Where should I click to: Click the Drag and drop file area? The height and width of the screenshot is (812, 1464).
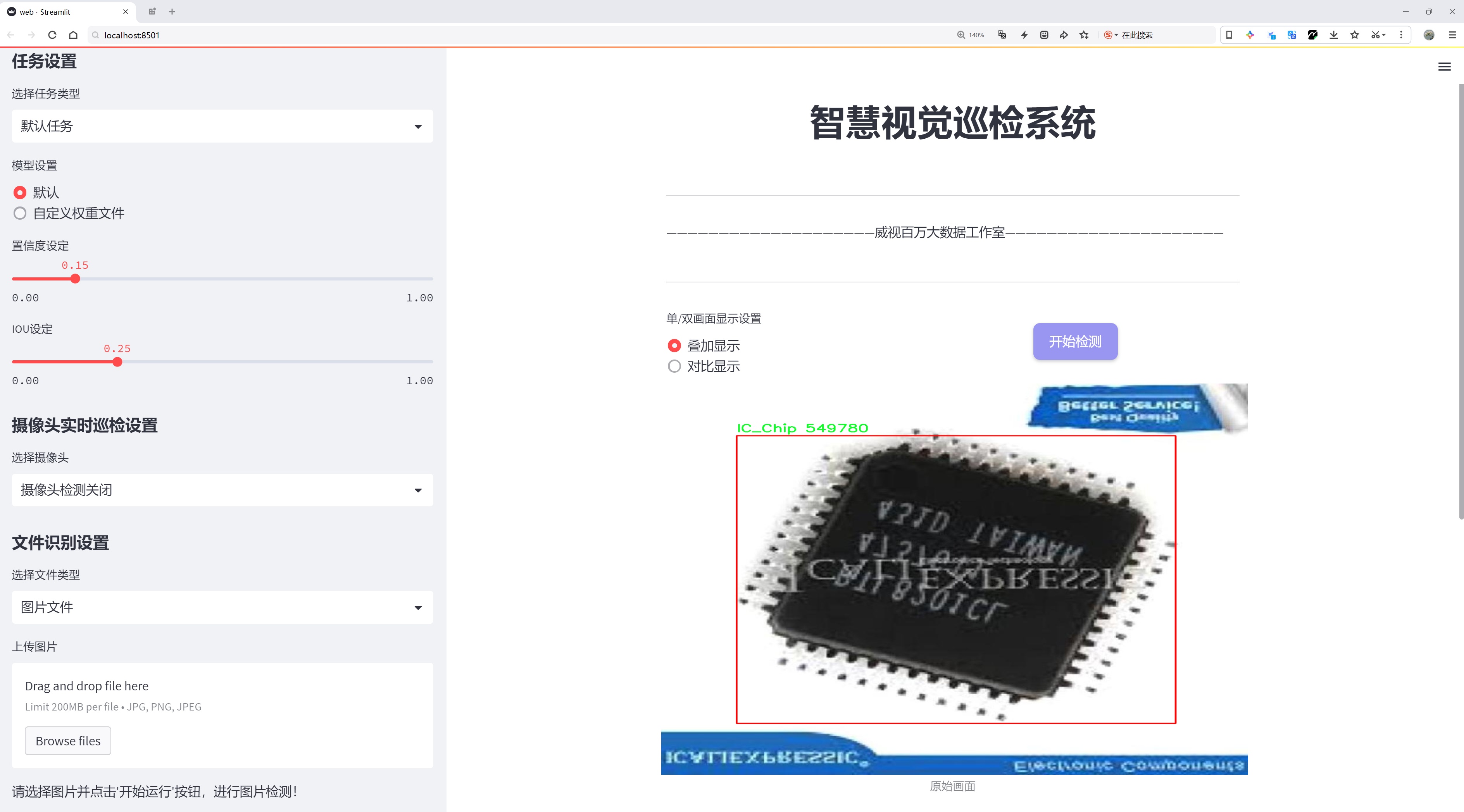(x=222, y=716)
